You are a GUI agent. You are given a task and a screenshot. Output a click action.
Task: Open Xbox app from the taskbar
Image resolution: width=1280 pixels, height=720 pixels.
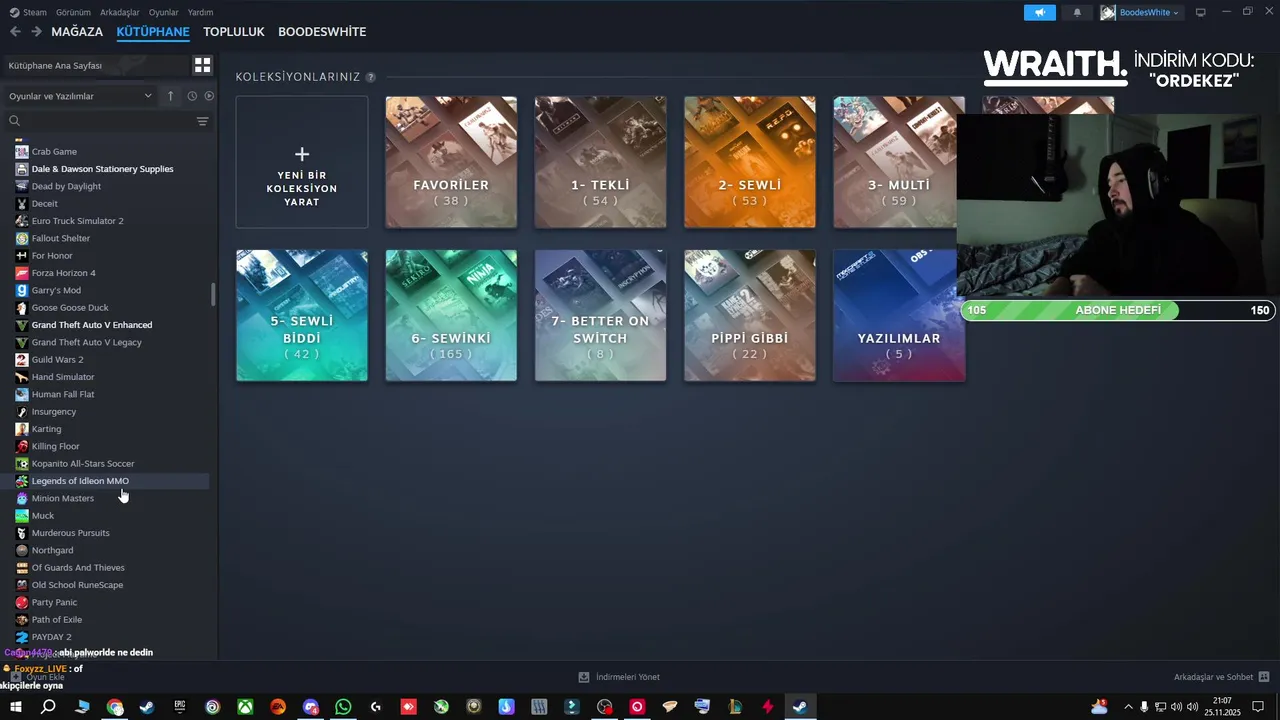[245, 707]
